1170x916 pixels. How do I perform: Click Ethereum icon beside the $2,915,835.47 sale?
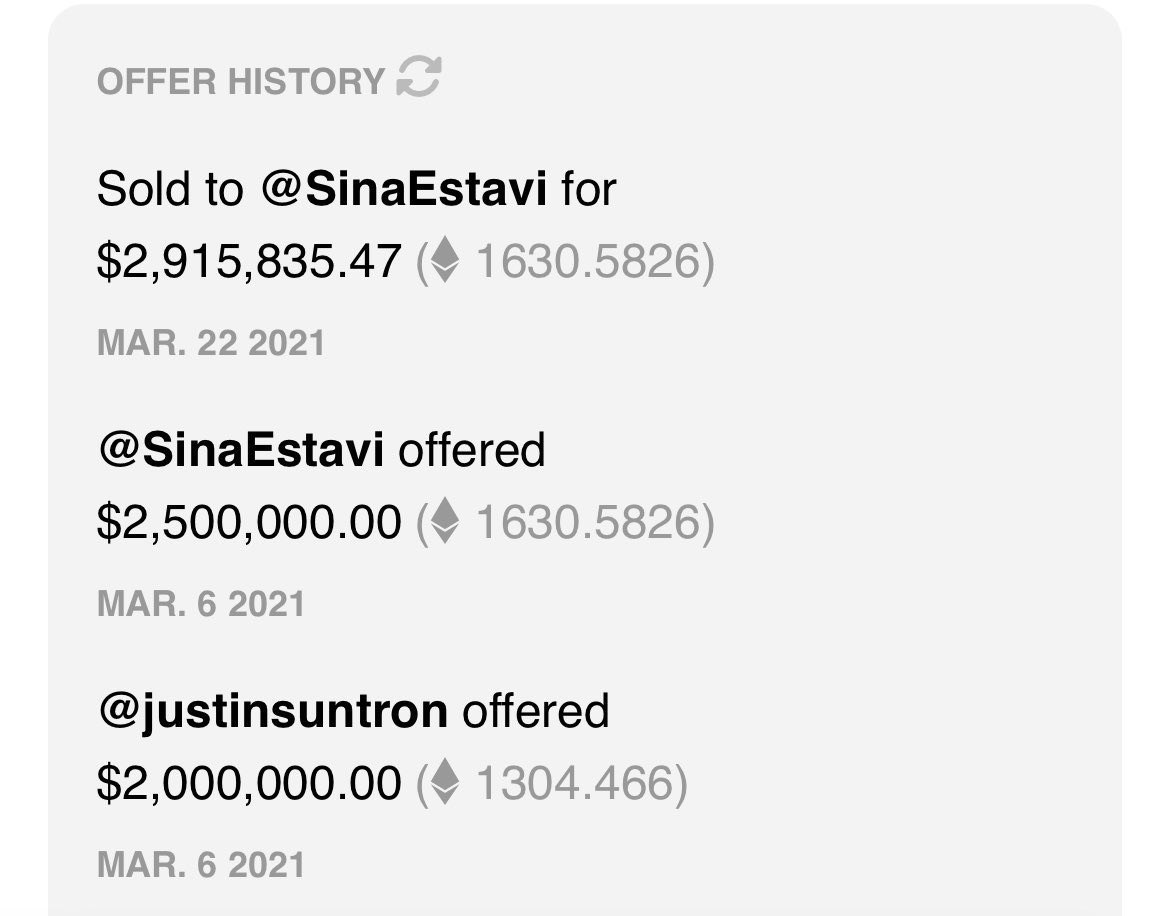[x=444, y=262]
